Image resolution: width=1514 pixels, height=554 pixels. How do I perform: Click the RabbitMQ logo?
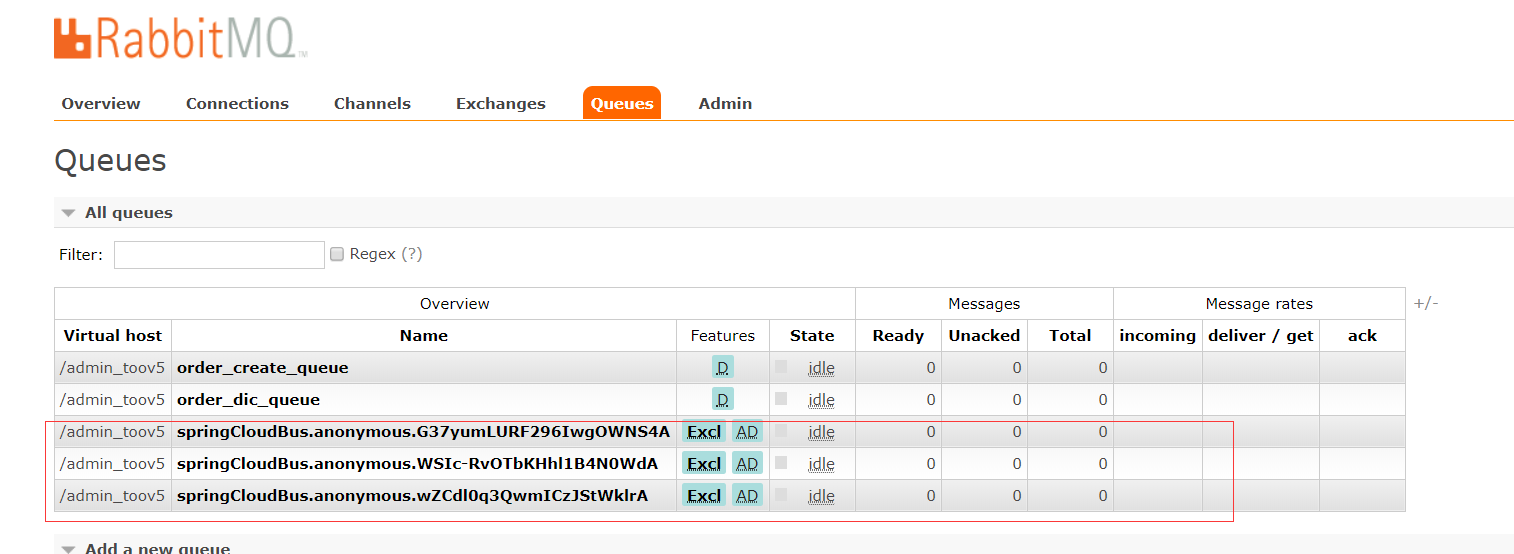[x=180, y=38]
